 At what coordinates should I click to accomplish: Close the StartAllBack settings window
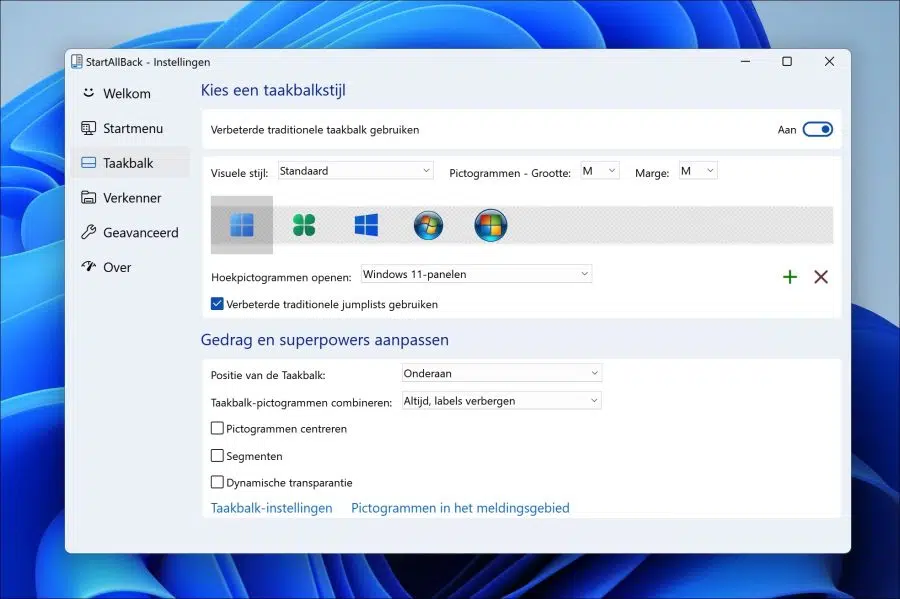[x=829, y=61]
